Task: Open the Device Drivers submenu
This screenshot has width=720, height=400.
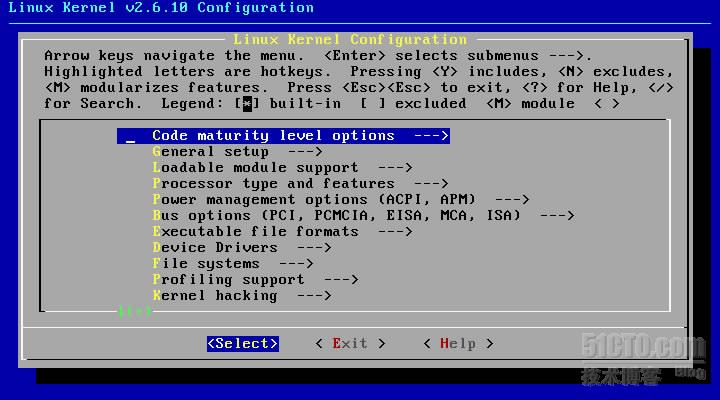Action: point(242,248)
